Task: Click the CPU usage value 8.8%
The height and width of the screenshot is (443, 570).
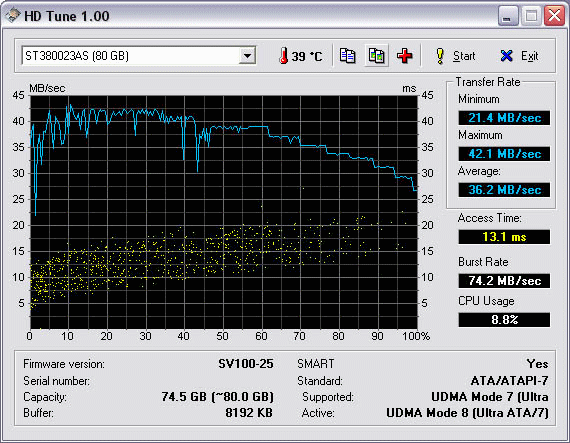Action: 504,320
